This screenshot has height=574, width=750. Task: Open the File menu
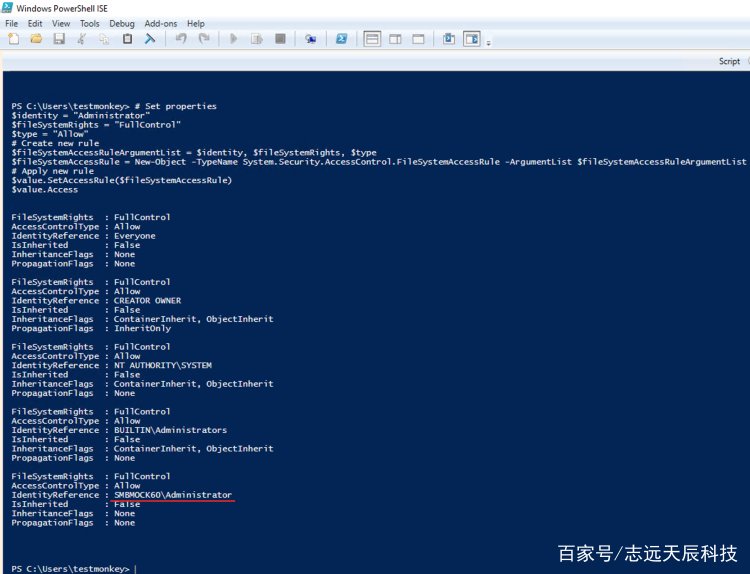[11, 23]
